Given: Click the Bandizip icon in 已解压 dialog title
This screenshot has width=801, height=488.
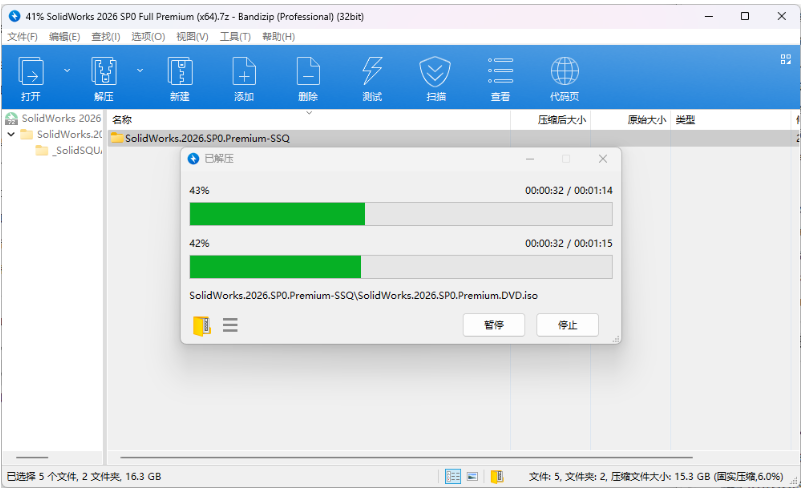Looking at the screenshot, I should tap(193, 159).
